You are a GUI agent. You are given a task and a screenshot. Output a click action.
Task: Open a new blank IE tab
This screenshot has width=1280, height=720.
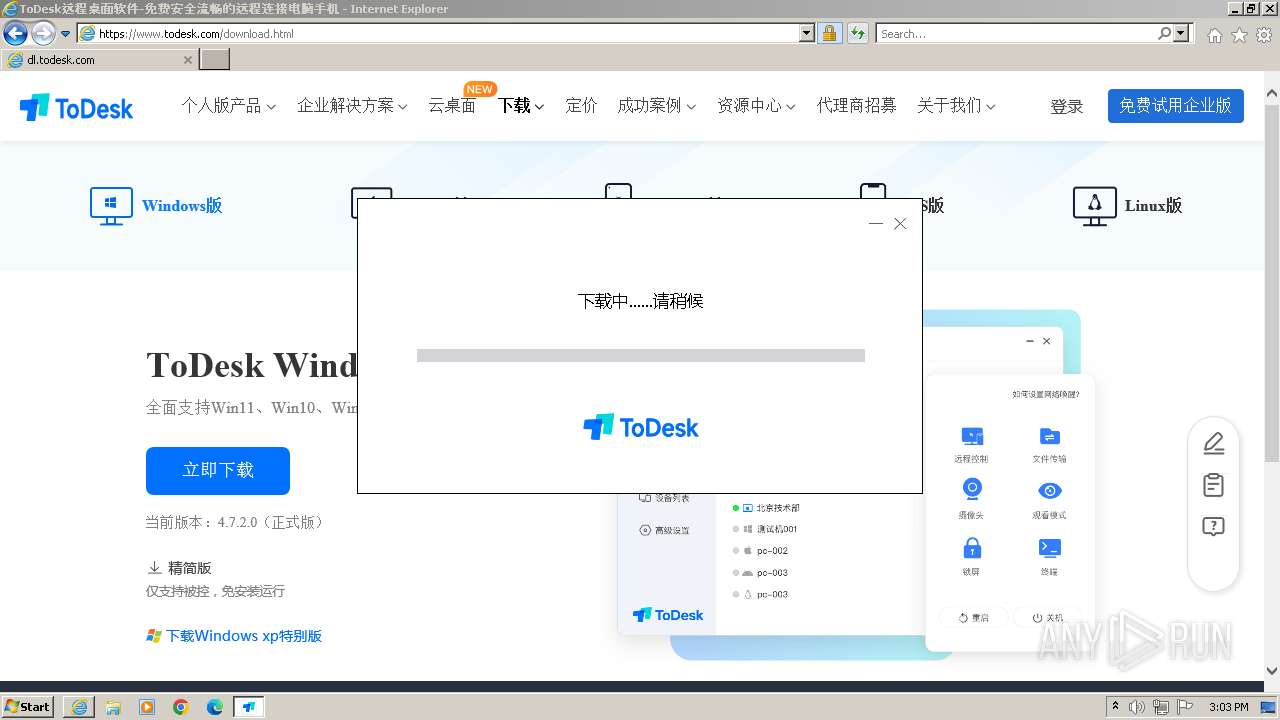215,60
